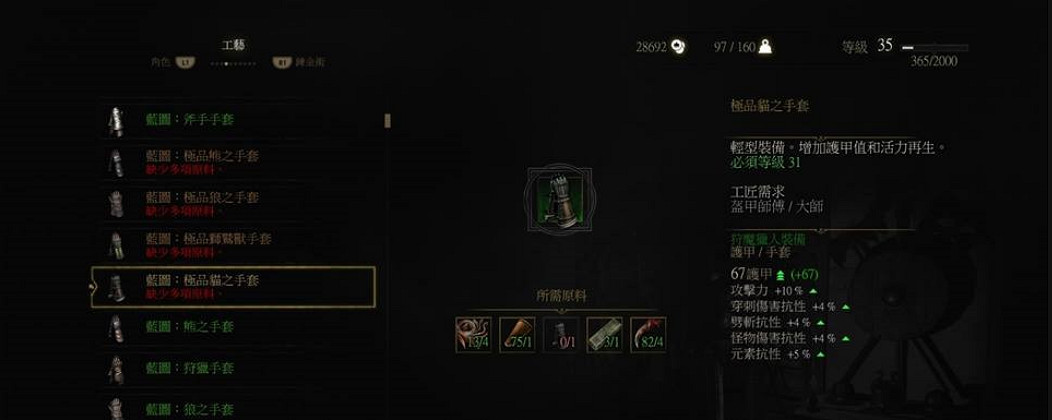Click the red claw ingredient showing 82/4
Viewport: 1052px width, 420px height.
coord(649,335)
